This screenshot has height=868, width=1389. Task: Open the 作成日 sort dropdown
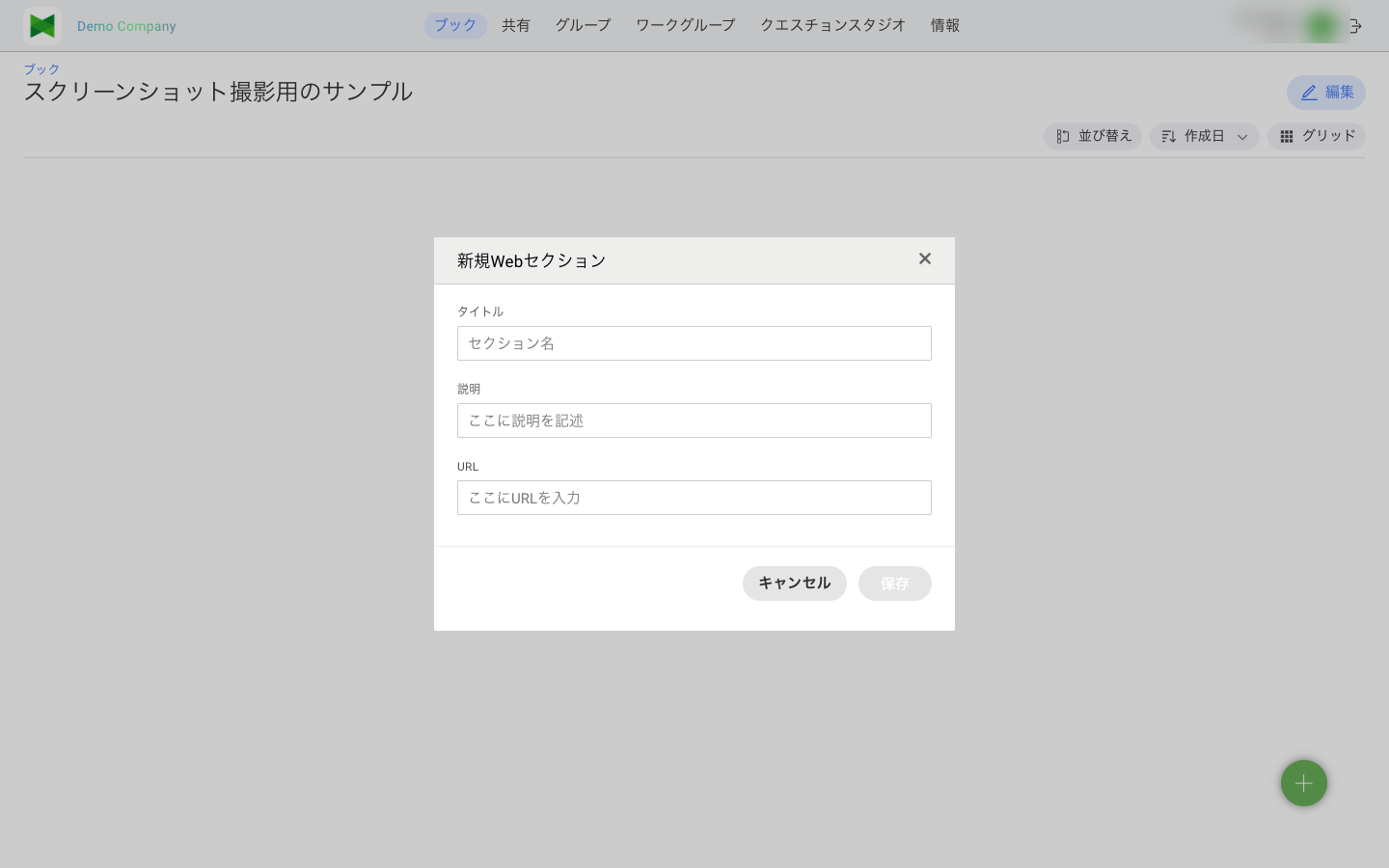coord(1204,136)
